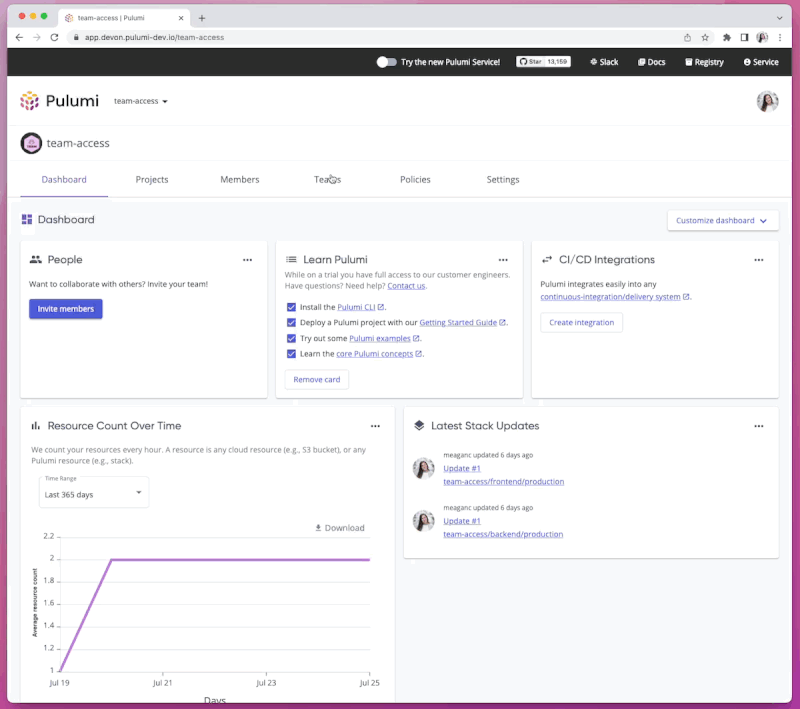Viewport: 800px width, 709px height.
Task: Expand the team-access organization dropdown
Action: point(140,101)
